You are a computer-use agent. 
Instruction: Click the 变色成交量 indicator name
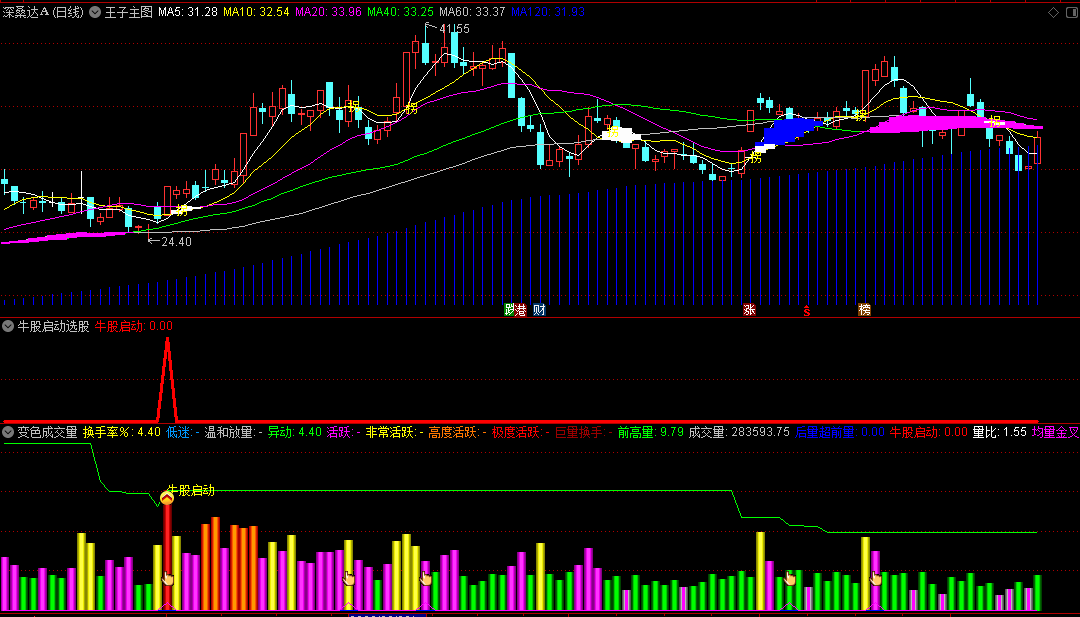[47, 432]
